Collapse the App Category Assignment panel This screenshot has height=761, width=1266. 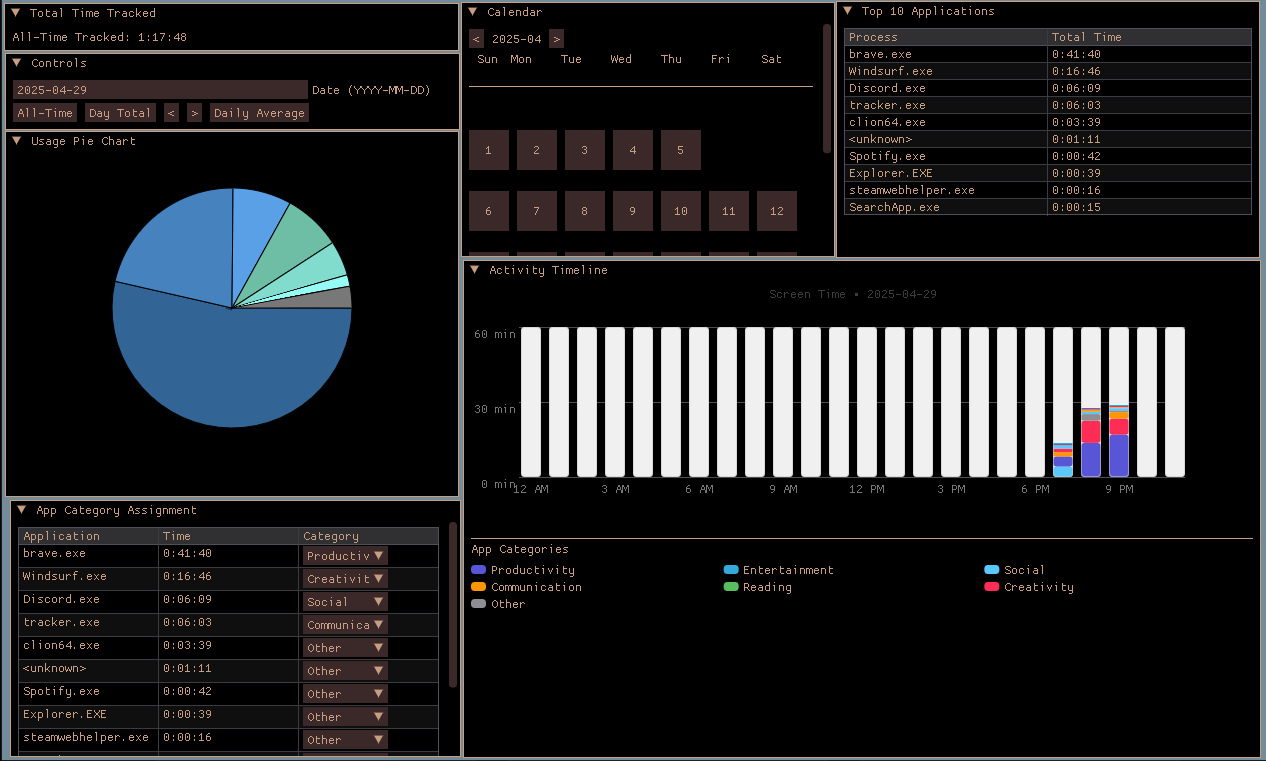22,510
